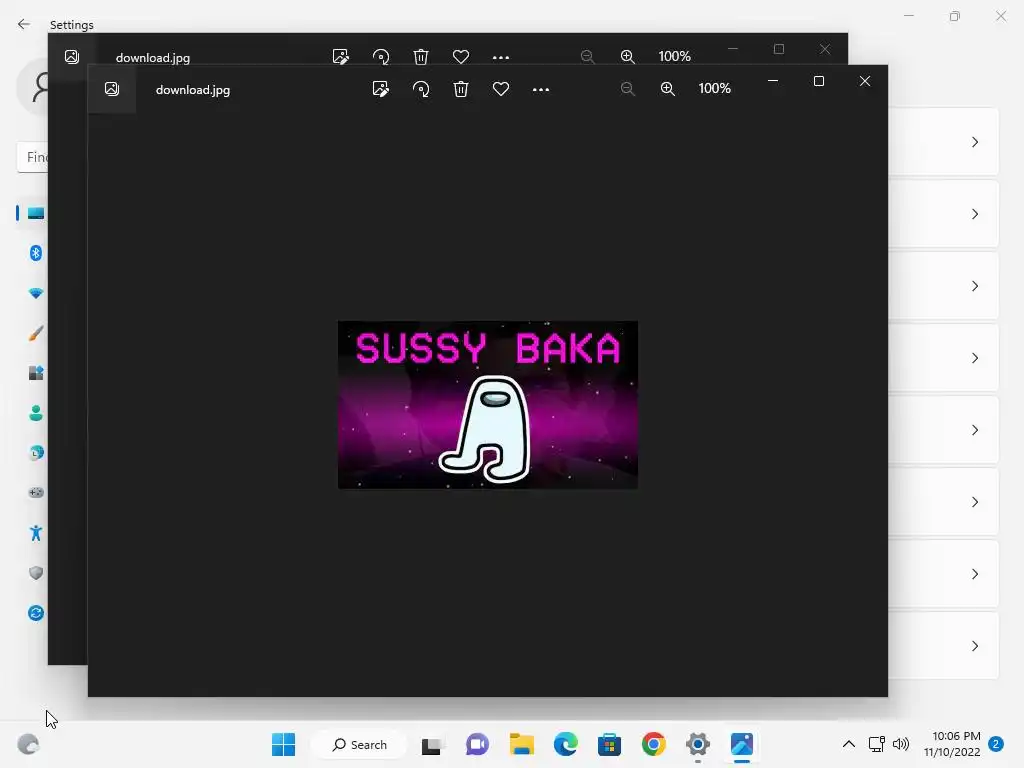This screenshot has height=768, width=1024.
Task: Click Edit image icon in back Photos window
Action: [x=341, y=57]
